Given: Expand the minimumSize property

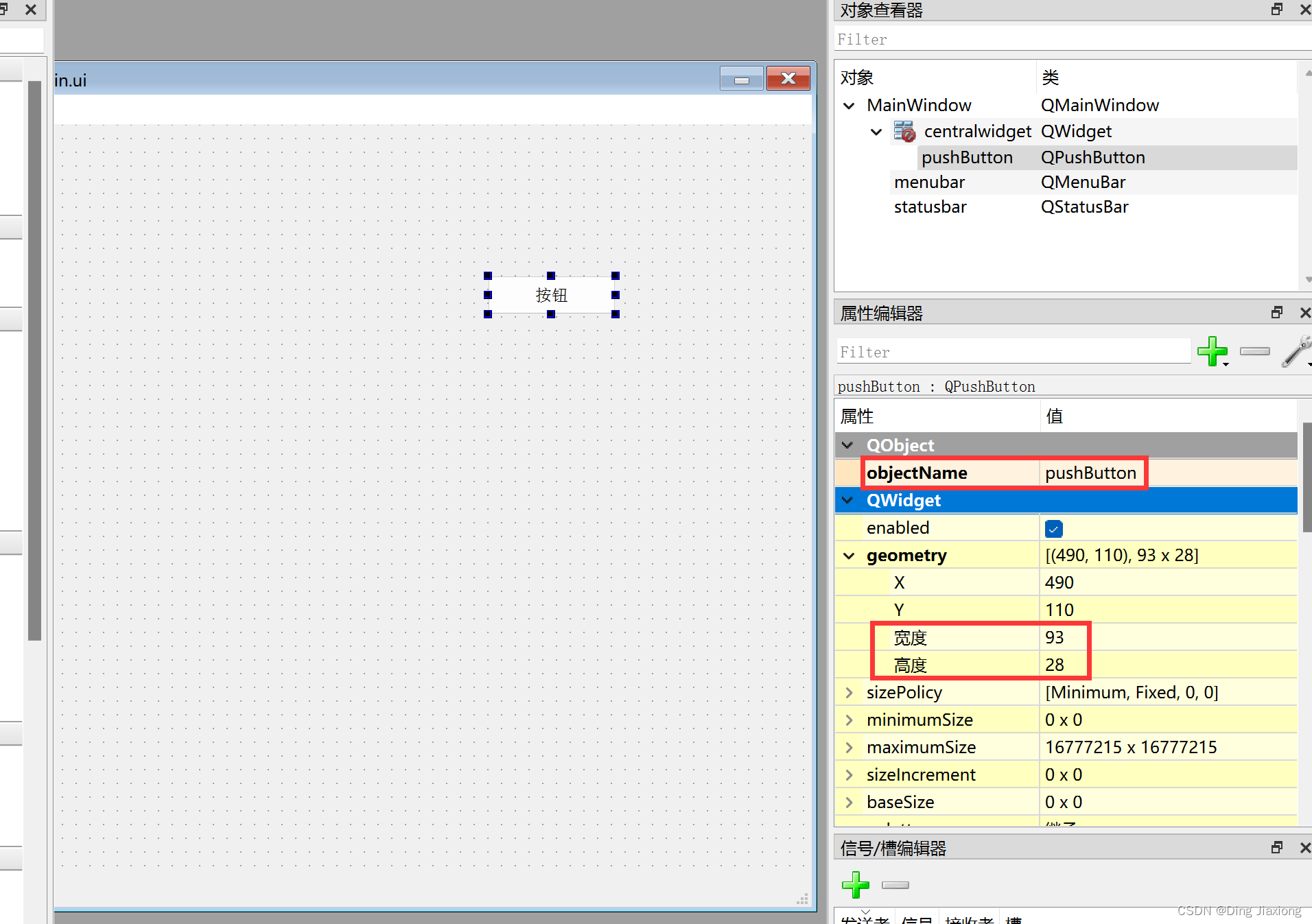Looking at the screenshot, I should click(x=849, y=720).
